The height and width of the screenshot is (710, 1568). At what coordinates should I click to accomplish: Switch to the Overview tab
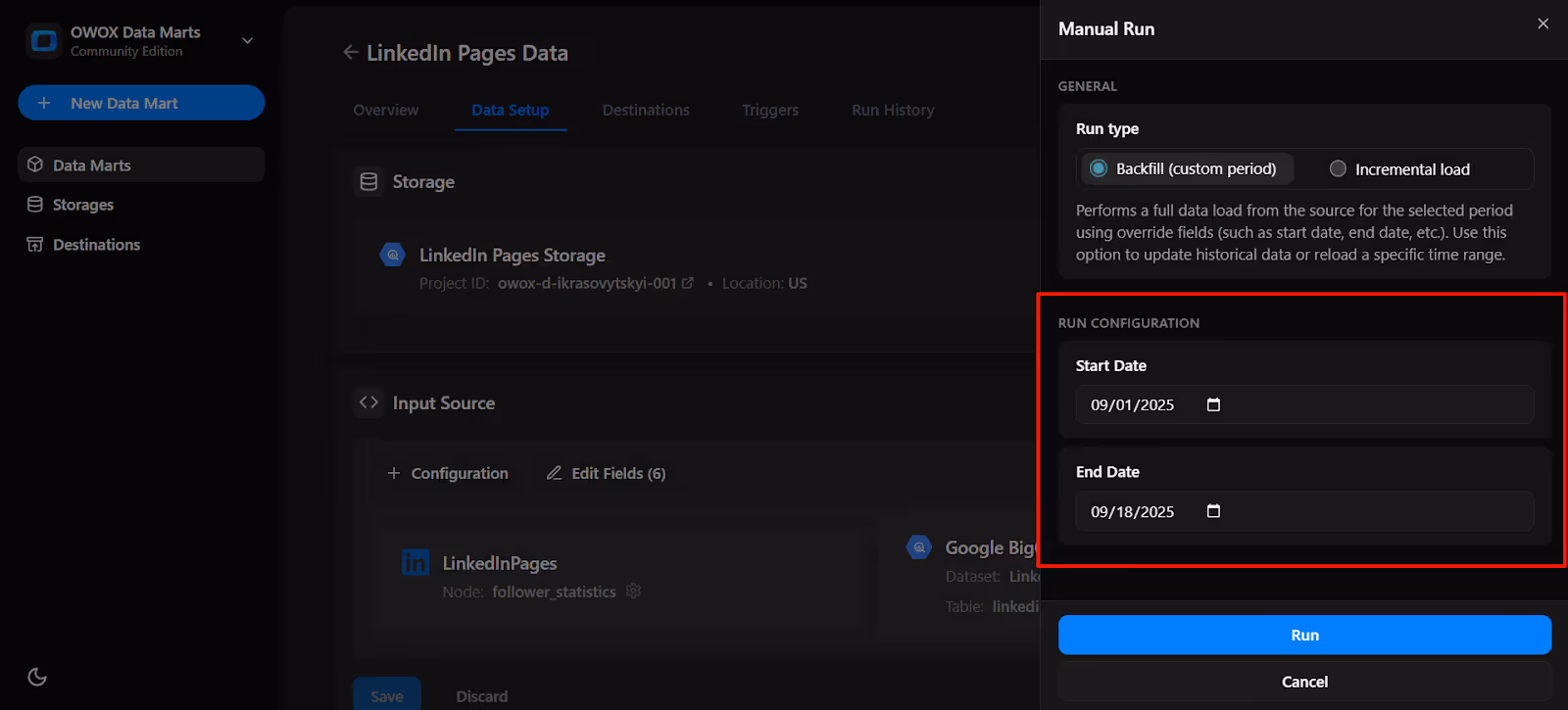pos(386,110)
